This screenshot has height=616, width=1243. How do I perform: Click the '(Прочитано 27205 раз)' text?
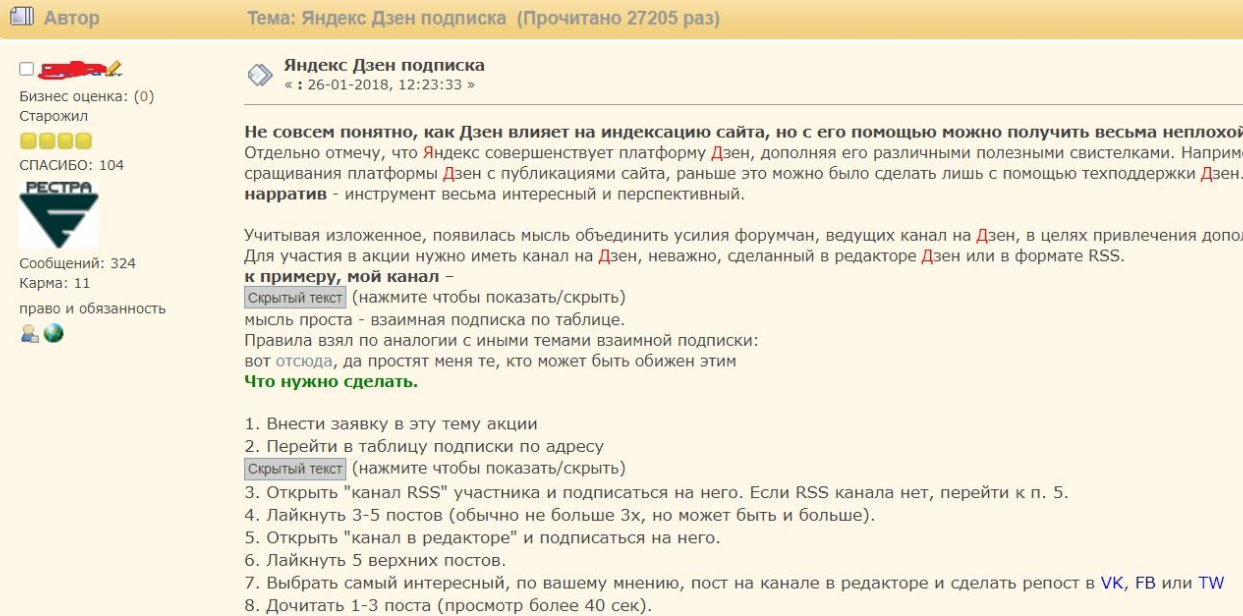pos(618,19)
